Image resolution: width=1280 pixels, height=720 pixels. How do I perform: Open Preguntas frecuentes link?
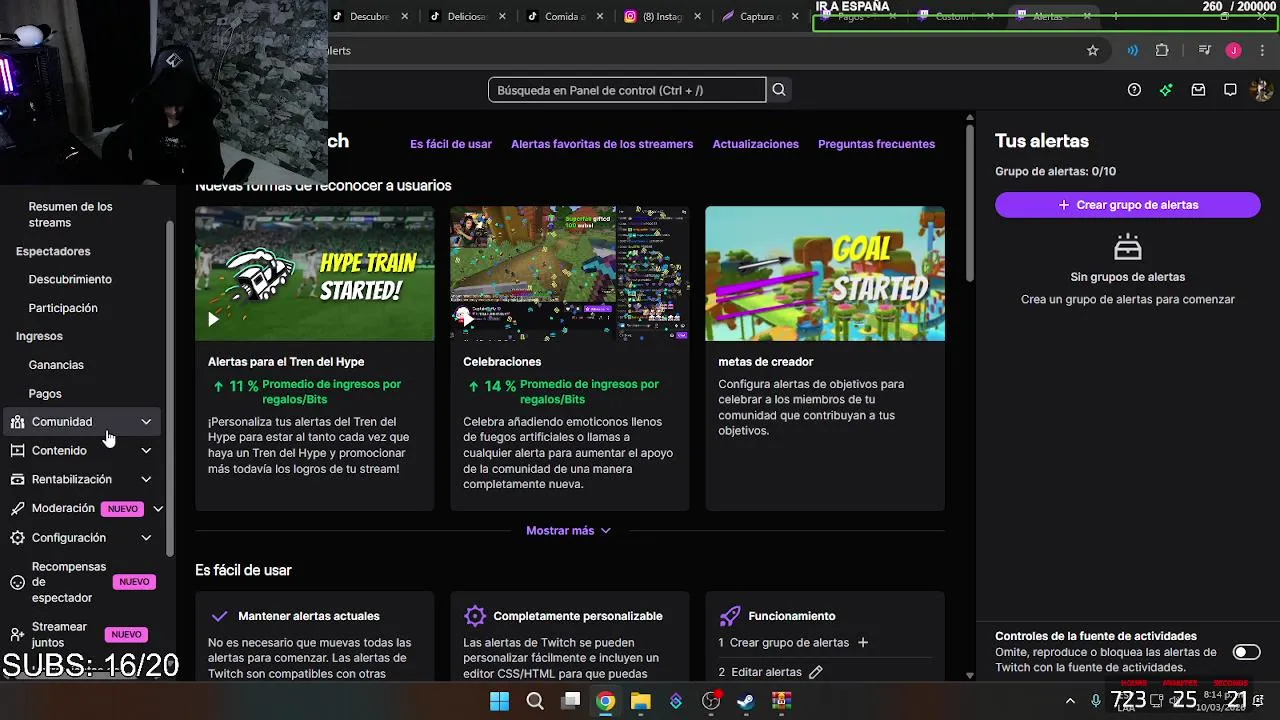click(x=876, y=144)
